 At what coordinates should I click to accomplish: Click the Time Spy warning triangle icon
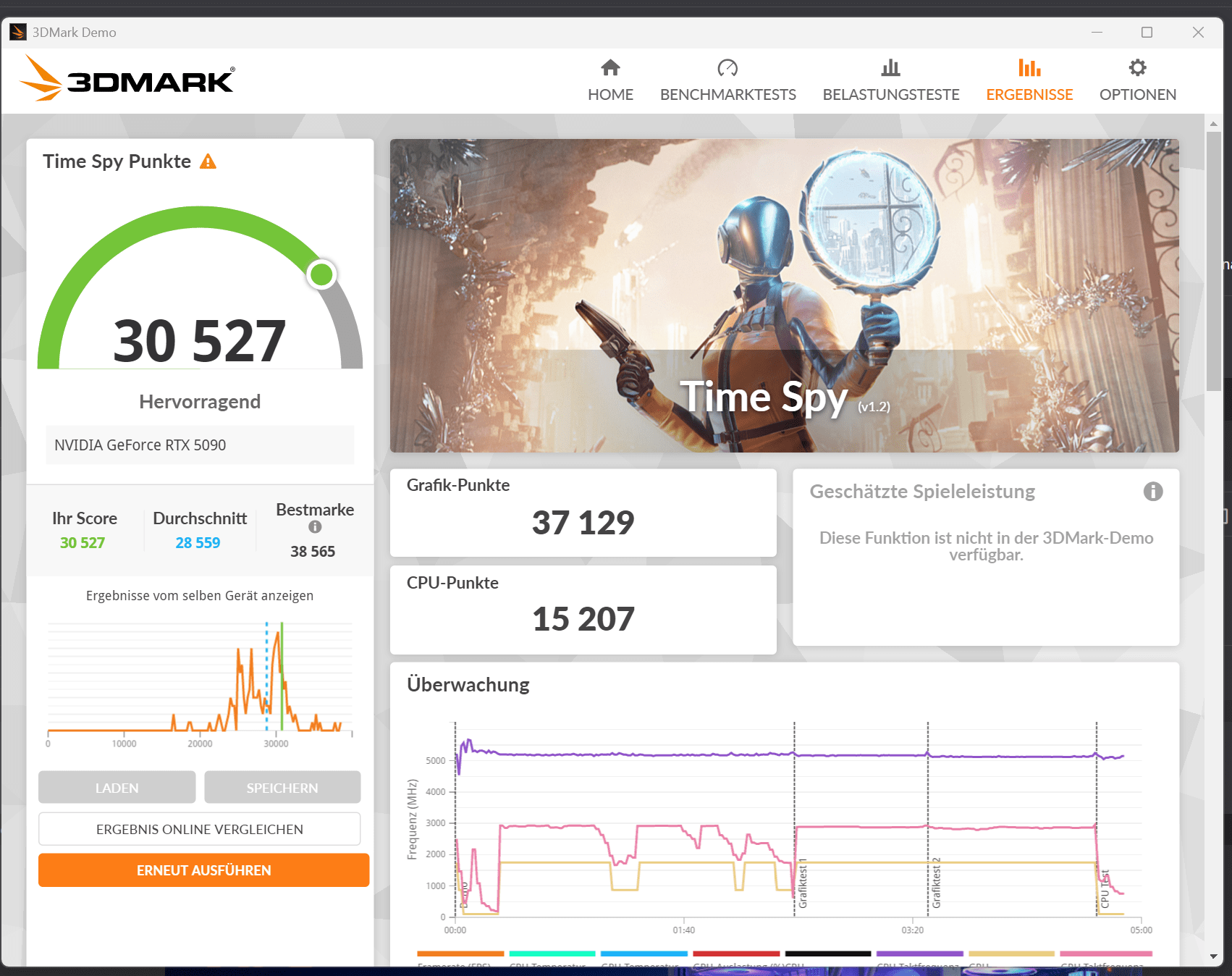click(x=208, y=161)
